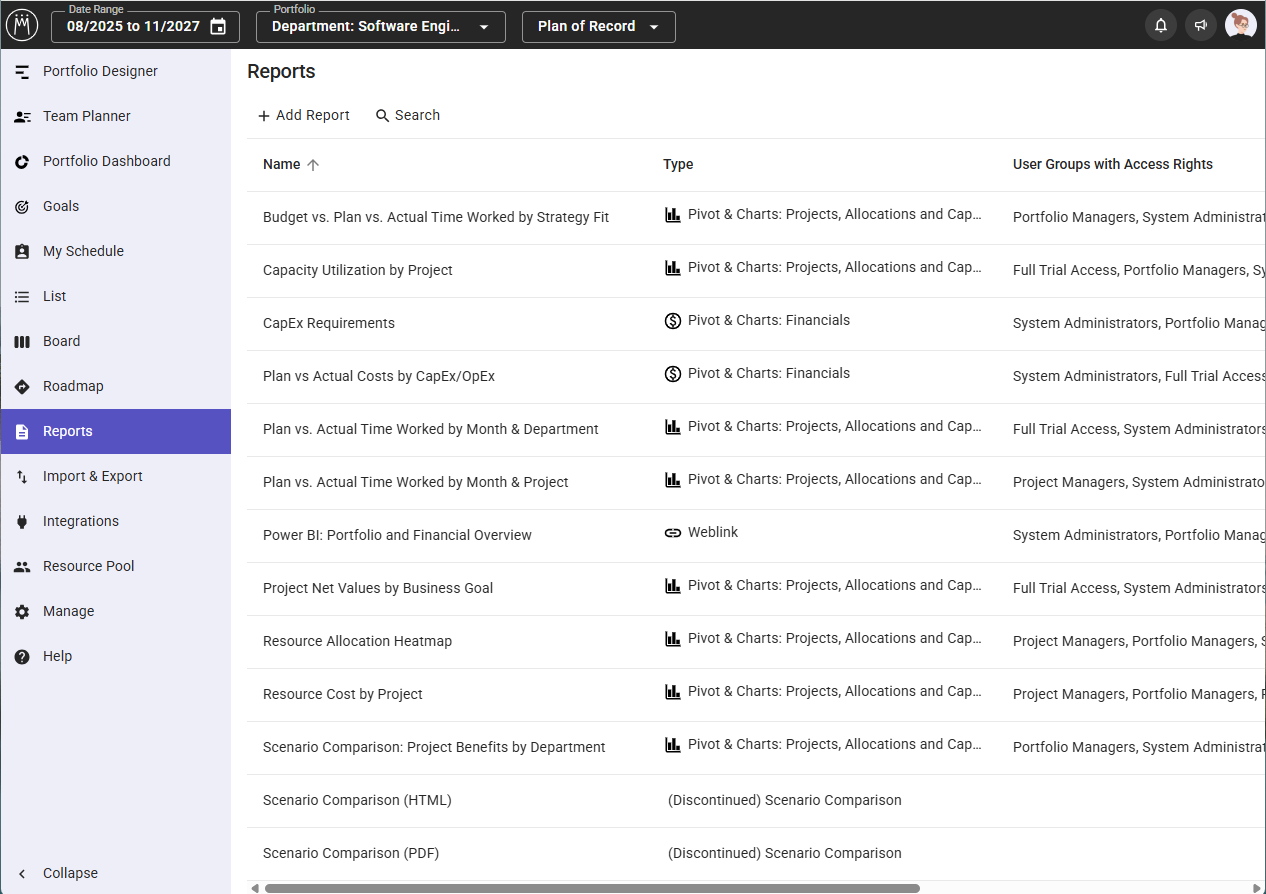The image size is (1266, 894).
Task: Click the chart icon for Resource Allocation Heatmap
Action: click(673, 639)
